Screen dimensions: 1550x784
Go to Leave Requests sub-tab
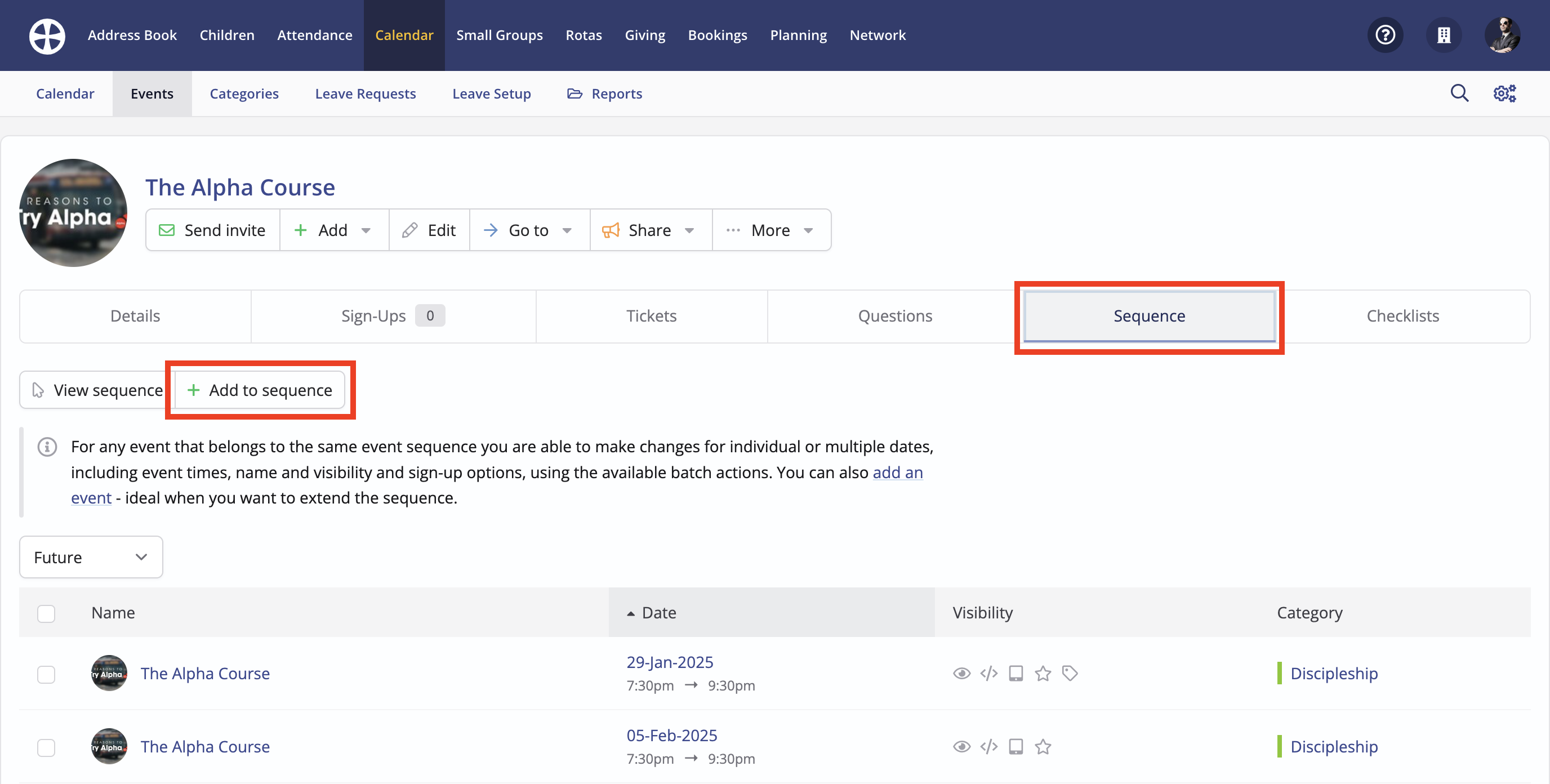[365, 93]
